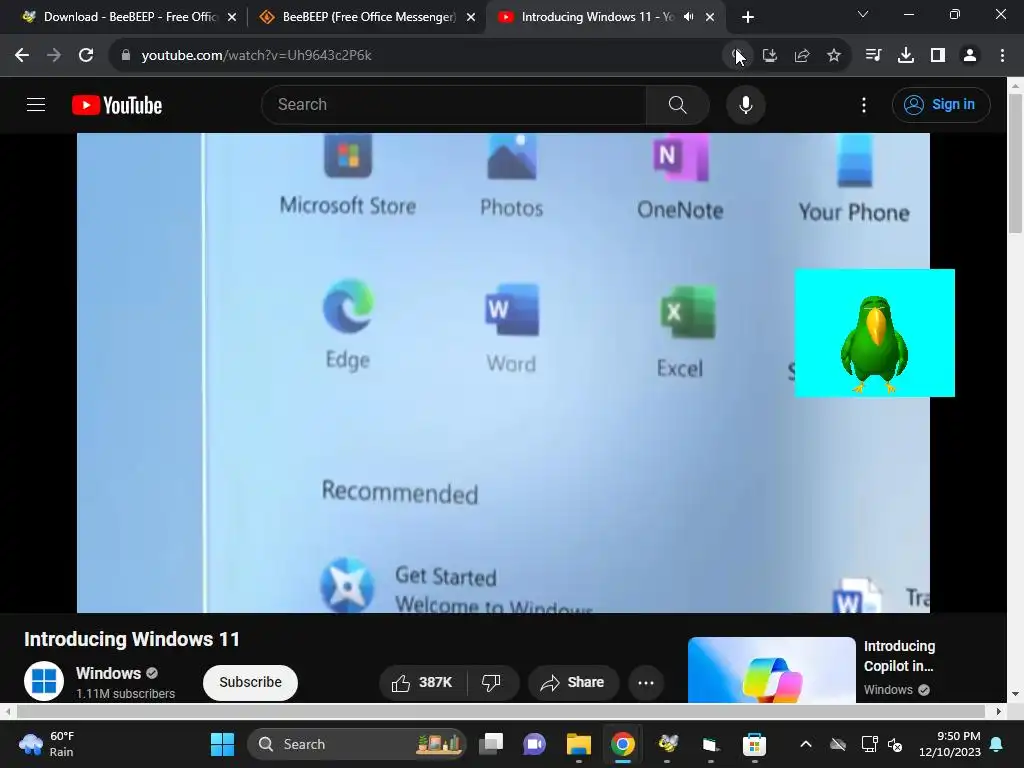Open the notification bell
This screenshot has height=768, width=1024.
click(x=997, y=744)
